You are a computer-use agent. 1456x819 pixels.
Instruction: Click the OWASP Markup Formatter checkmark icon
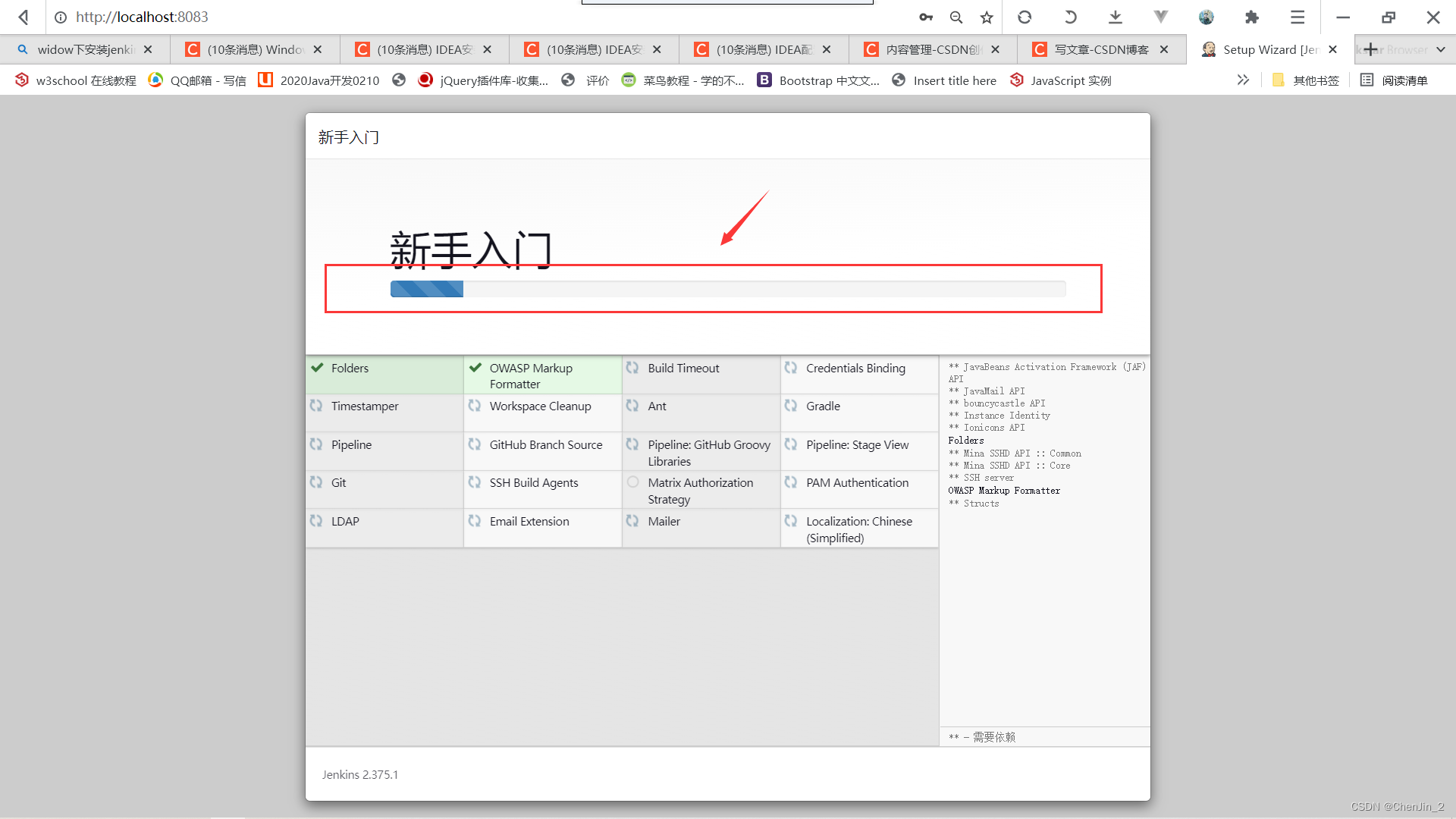(x=475, y=368)
